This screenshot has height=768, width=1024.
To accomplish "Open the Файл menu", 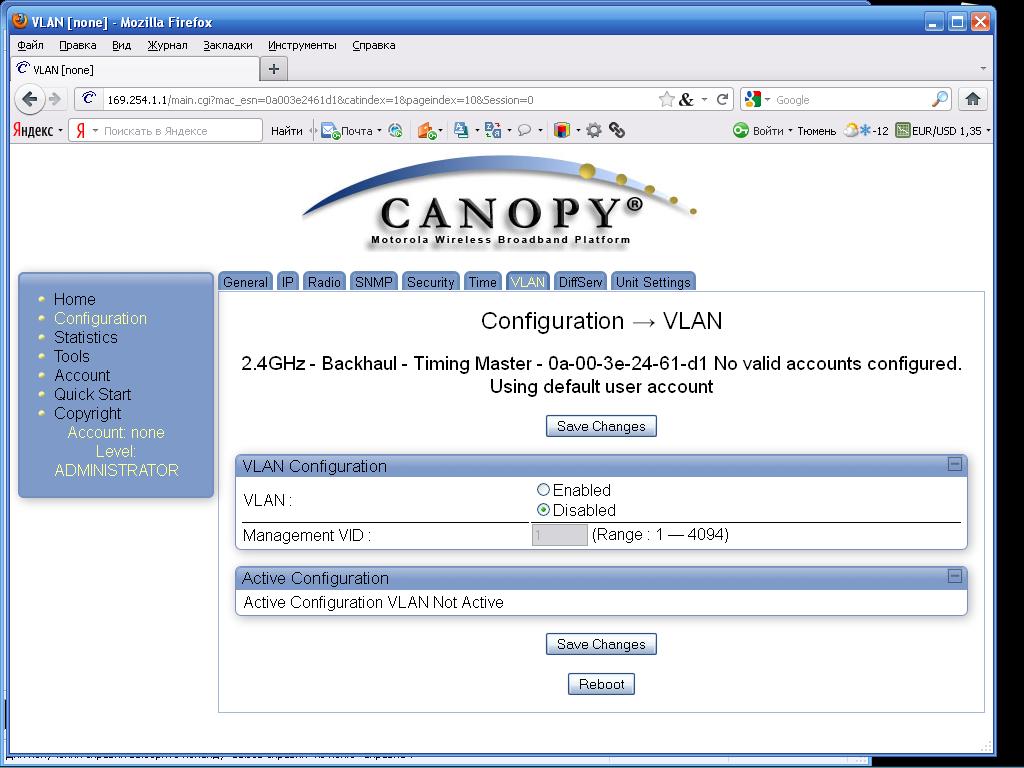I will point(30,45).
